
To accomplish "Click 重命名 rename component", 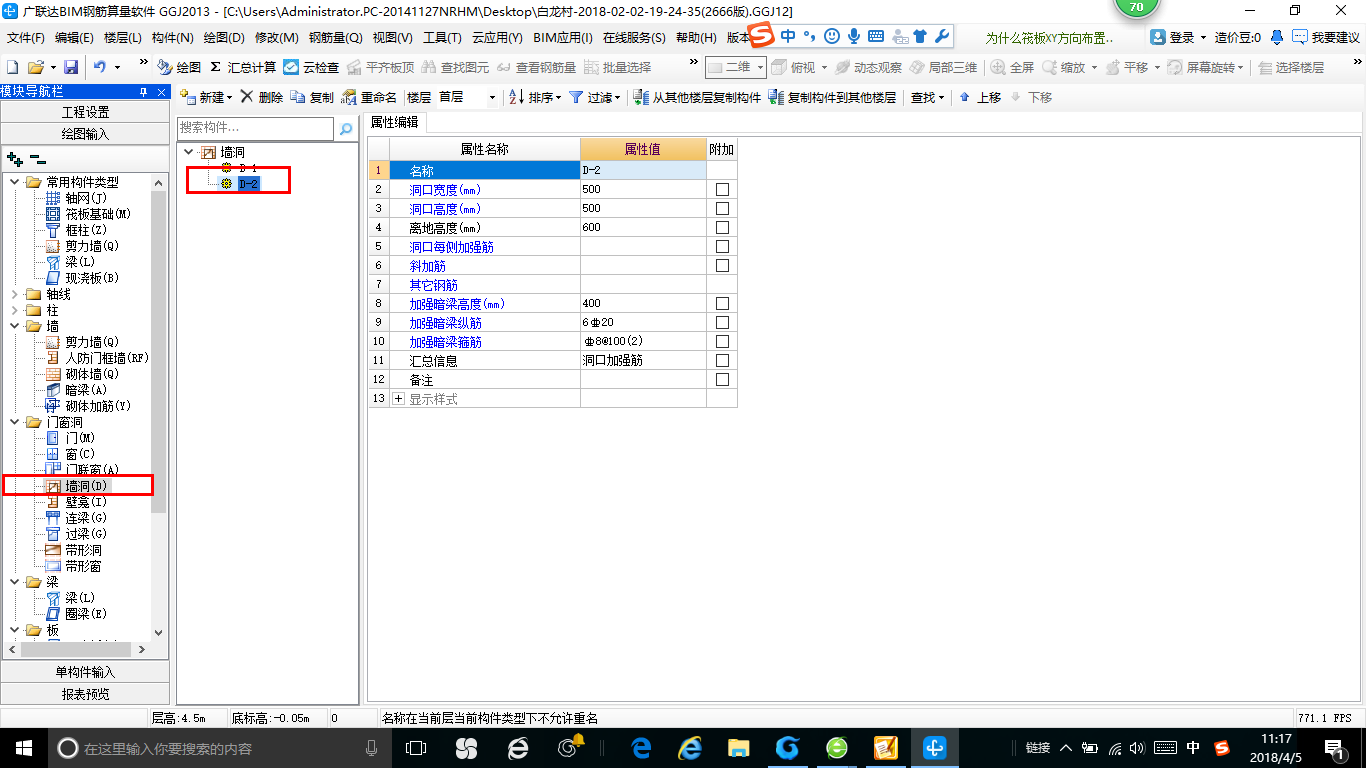I will [x=369, y=97].
